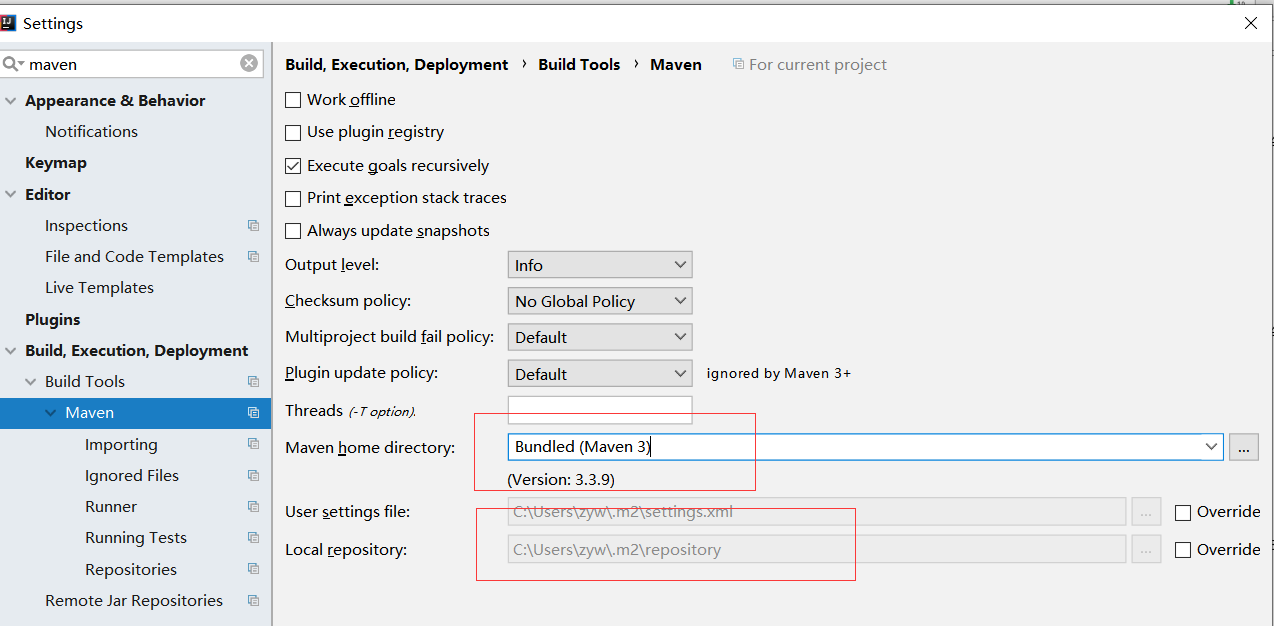
Task: Select Keymap in settings tree
Action: [x=56, y=163]
